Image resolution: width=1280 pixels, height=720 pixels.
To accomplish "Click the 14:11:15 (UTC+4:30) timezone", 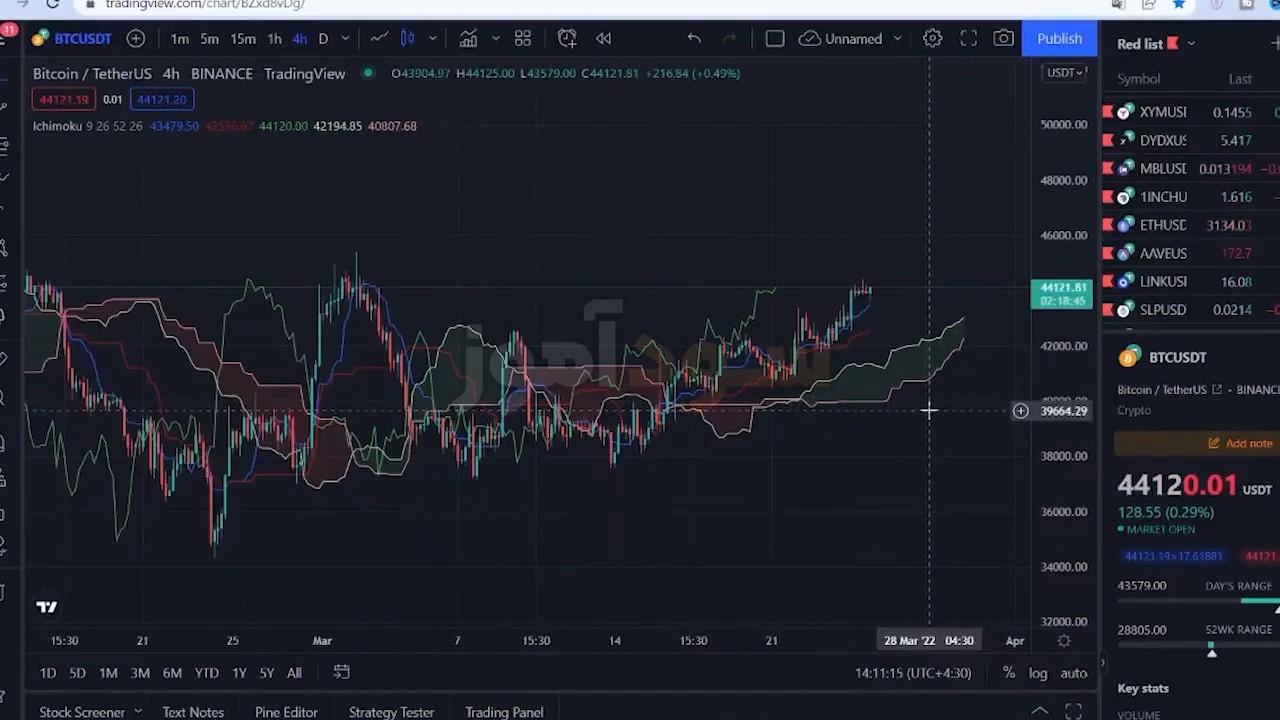I will 913,673.
